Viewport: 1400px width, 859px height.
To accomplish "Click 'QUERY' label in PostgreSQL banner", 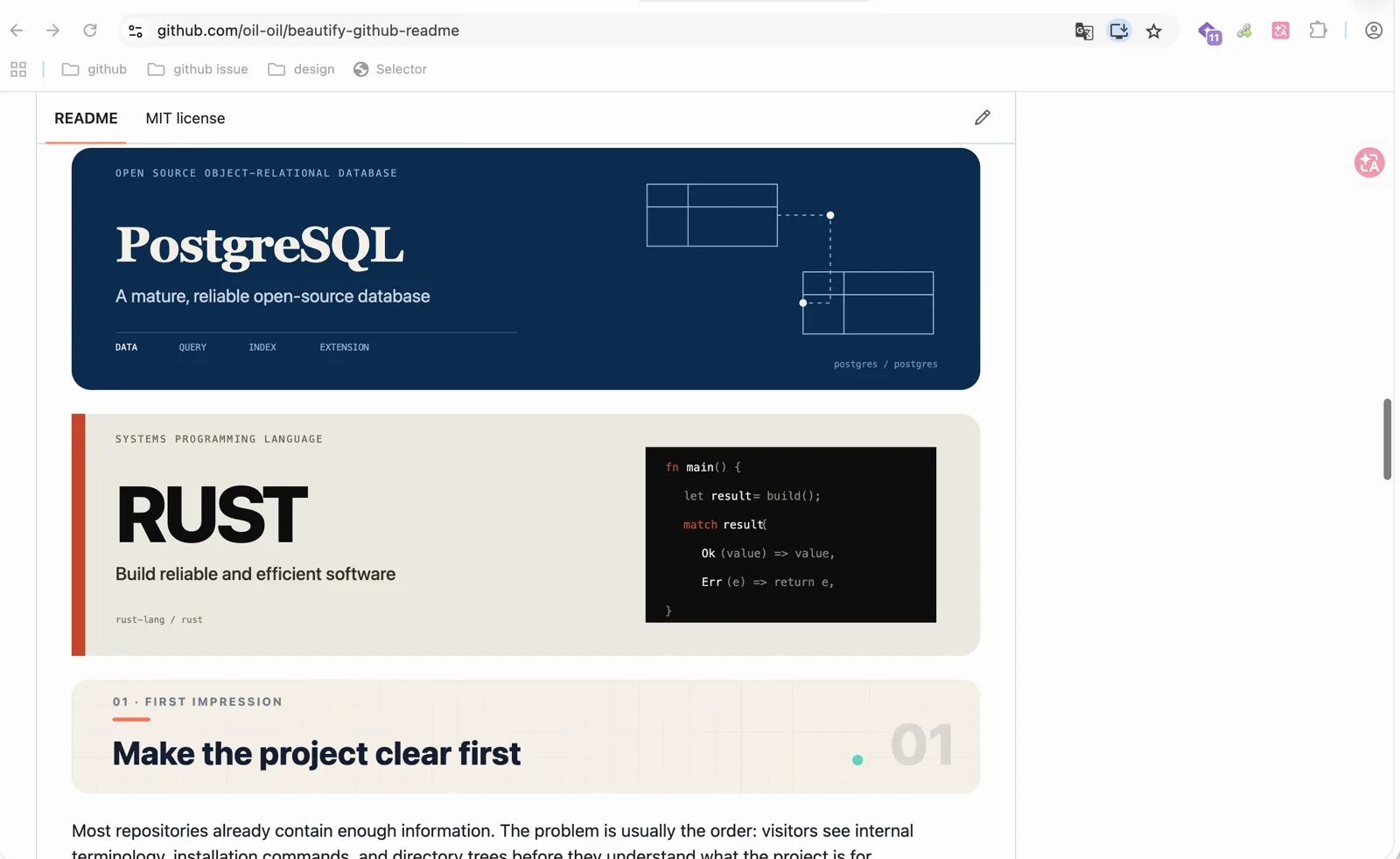I will click(192, 347).
